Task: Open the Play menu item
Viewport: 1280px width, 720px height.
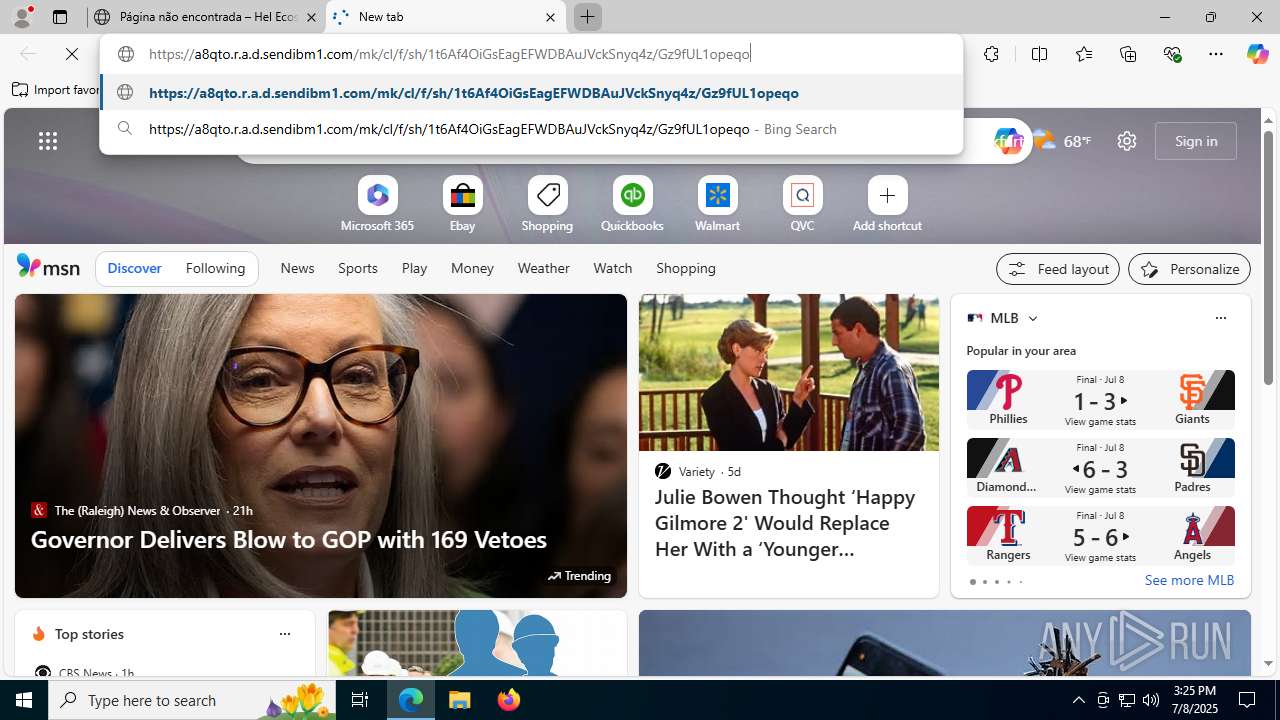Action: tap(414, 268)
